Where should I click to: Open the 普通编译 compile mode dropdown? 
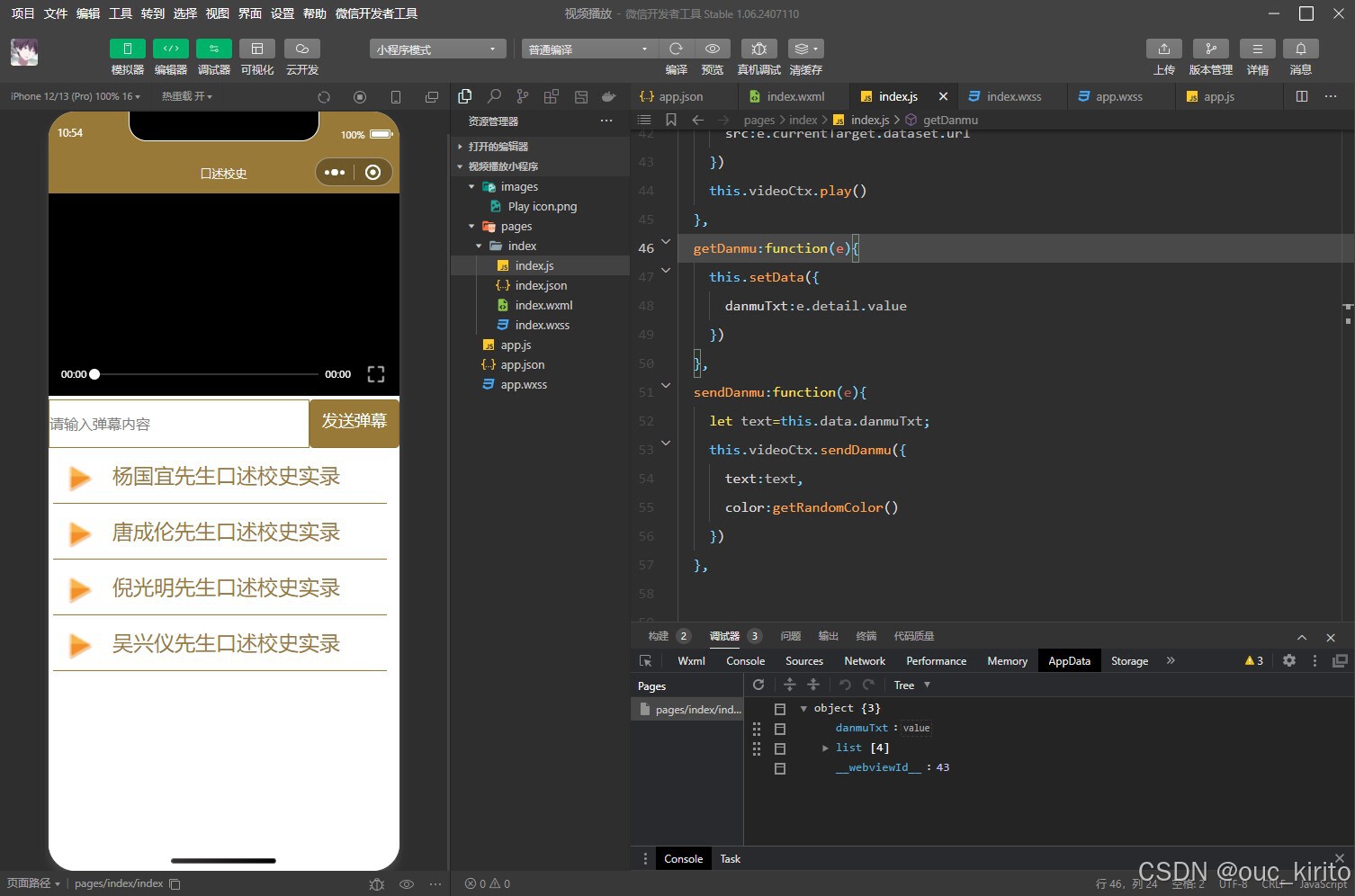click(x=589, y=49)
